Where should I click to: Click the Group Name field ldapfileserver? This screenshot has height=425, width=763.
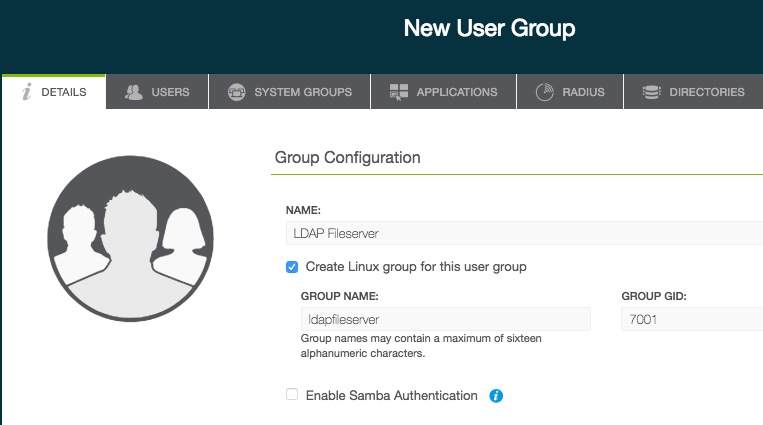[446, 319]
